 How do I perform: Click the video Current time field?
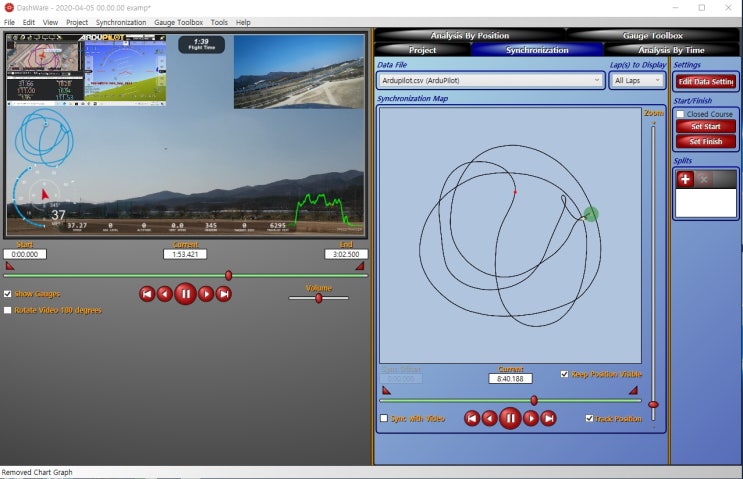pyautogui.click(x=185, y=254)
